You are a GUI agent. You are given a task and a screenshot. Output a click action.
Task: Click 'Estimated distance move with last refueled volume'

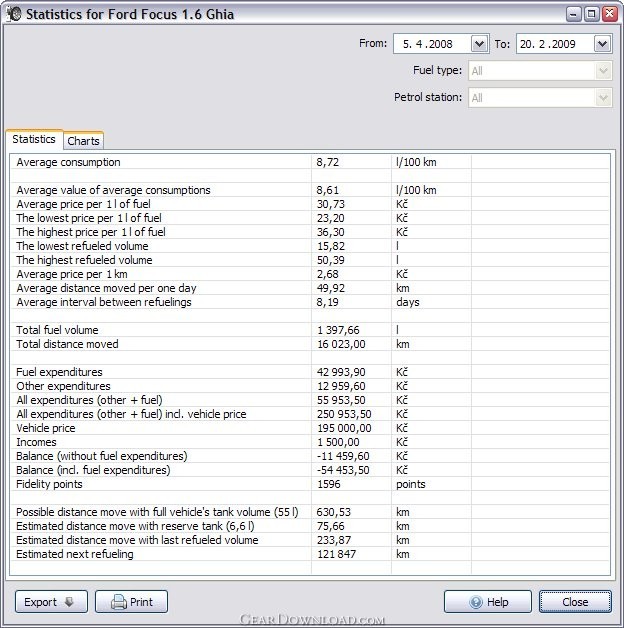pos(137,540)
